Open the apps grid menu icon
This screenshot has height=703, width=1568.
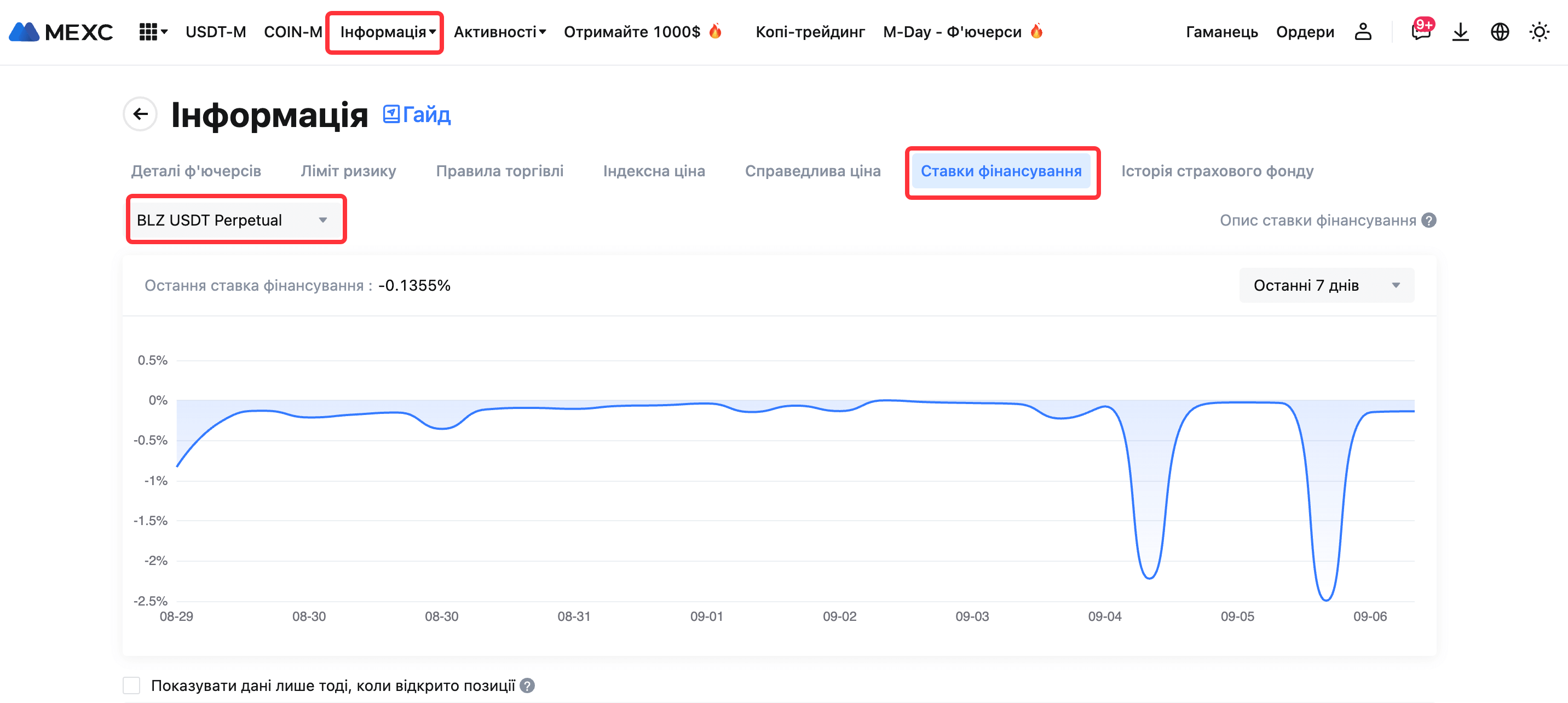tap(148, 32)
